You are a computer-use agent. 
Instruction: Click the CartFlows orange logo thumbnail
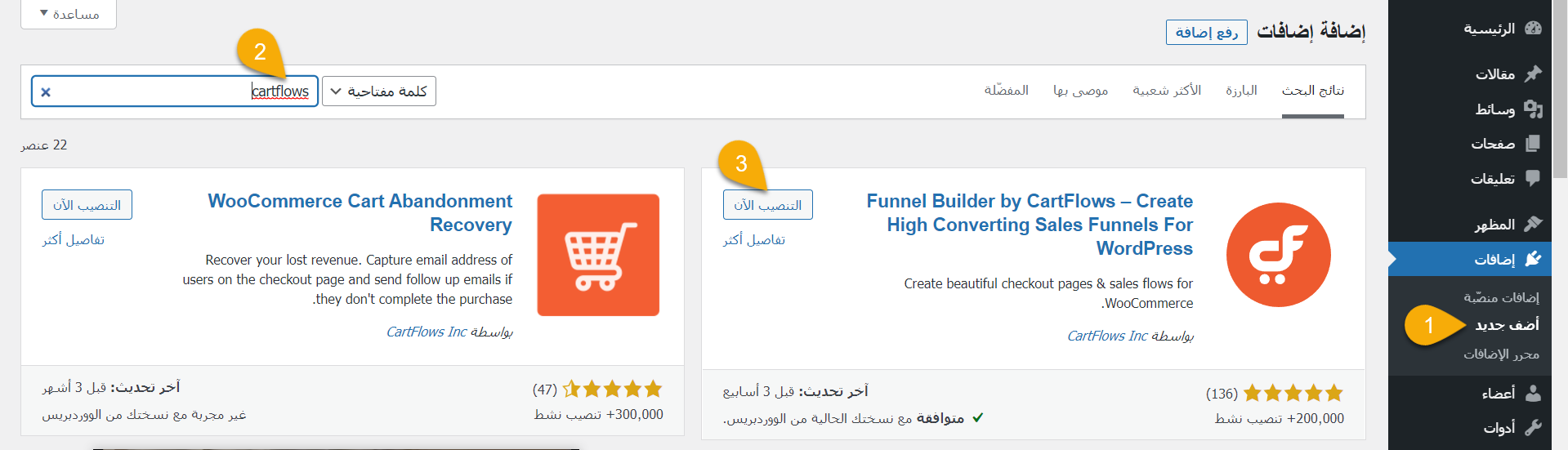coord(1278,255)
